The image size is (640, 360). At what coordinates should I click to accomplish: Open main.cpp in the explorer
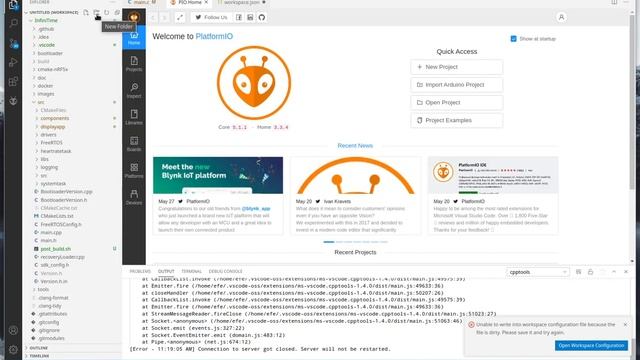pos(51,232)
